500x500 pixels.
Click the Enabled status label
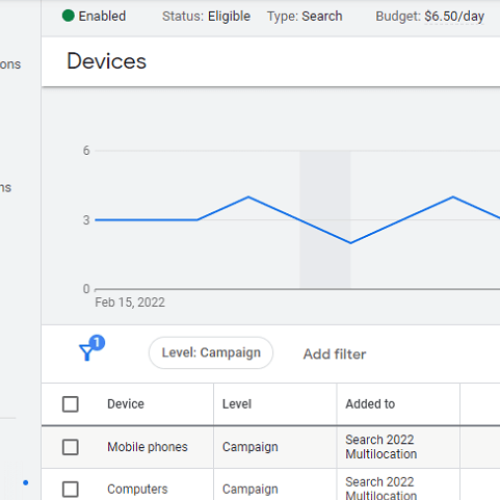(102, 16)
